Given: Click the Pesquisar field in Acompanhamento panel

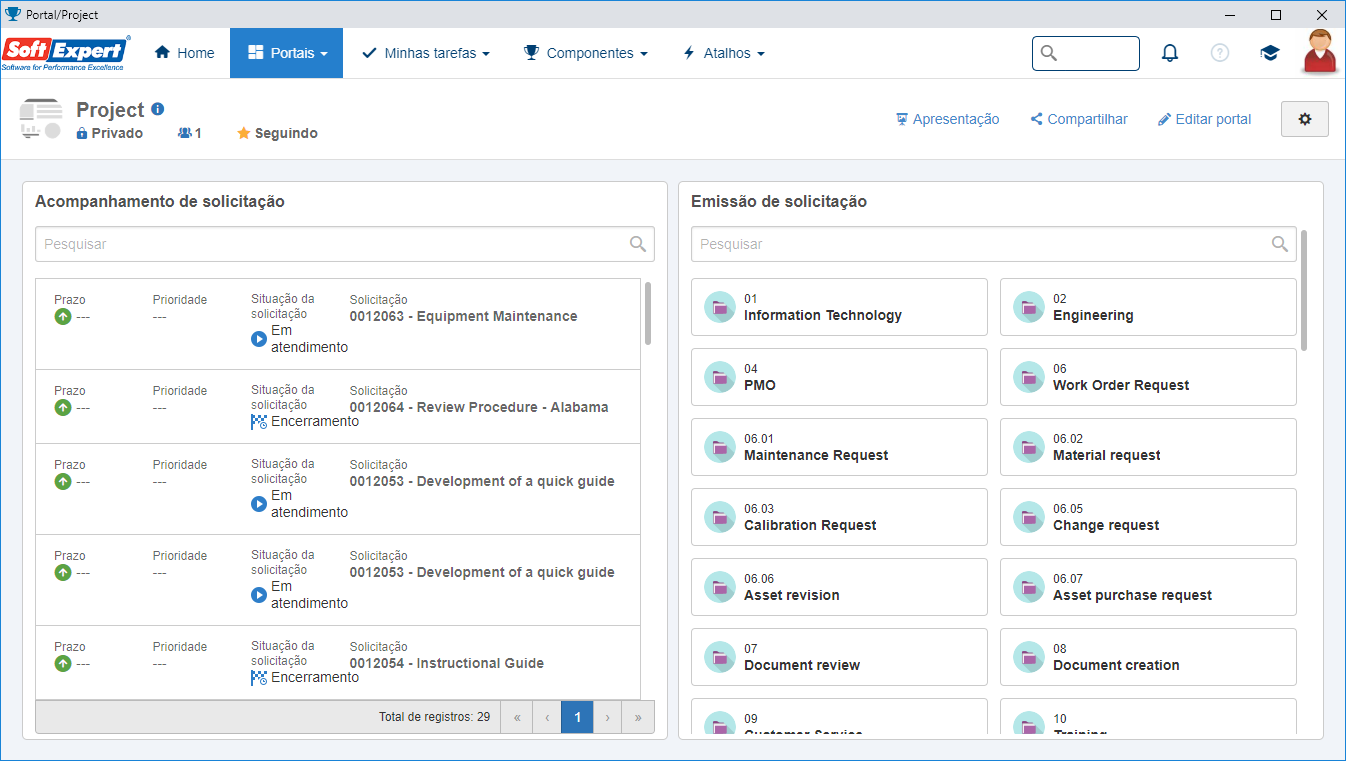Looking at the screenshot, I should (345, 244).
